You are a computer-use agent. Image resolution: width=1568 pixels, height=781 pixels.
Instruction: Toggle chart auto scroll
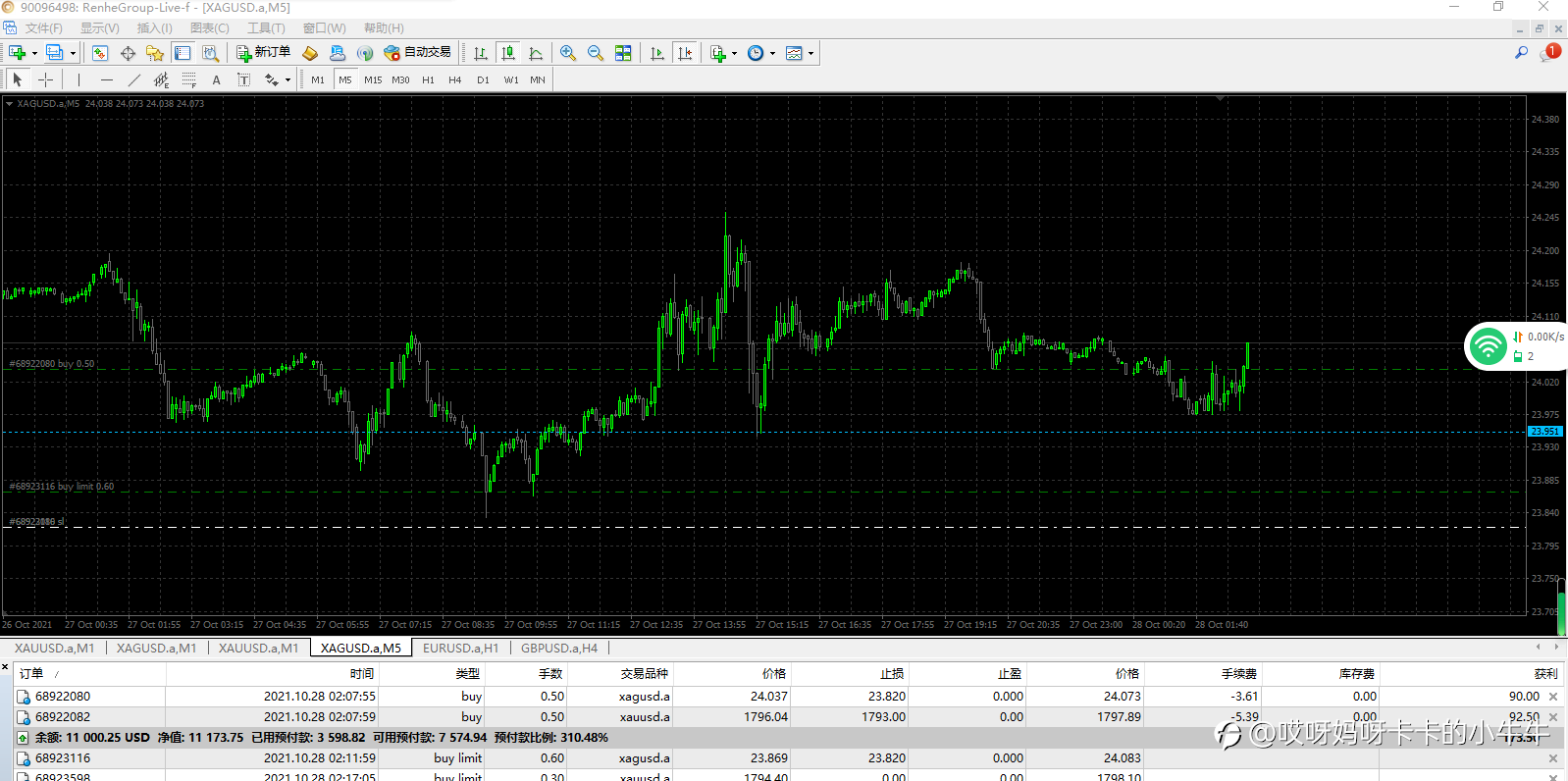pyautogui.click(x=657, y=53)
